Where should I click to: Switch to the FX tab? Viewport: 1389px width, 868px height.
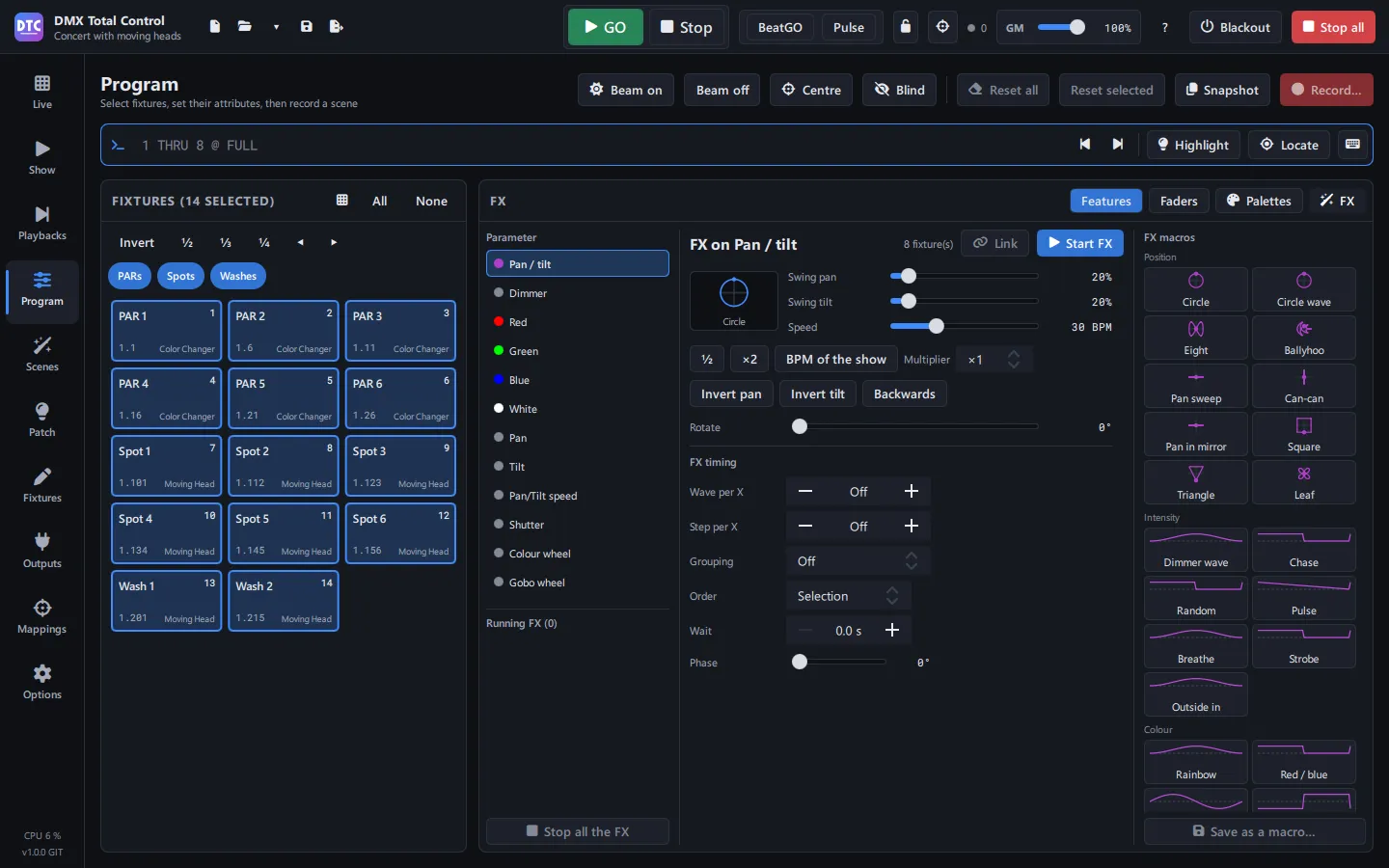click(x=1338, y=201)
